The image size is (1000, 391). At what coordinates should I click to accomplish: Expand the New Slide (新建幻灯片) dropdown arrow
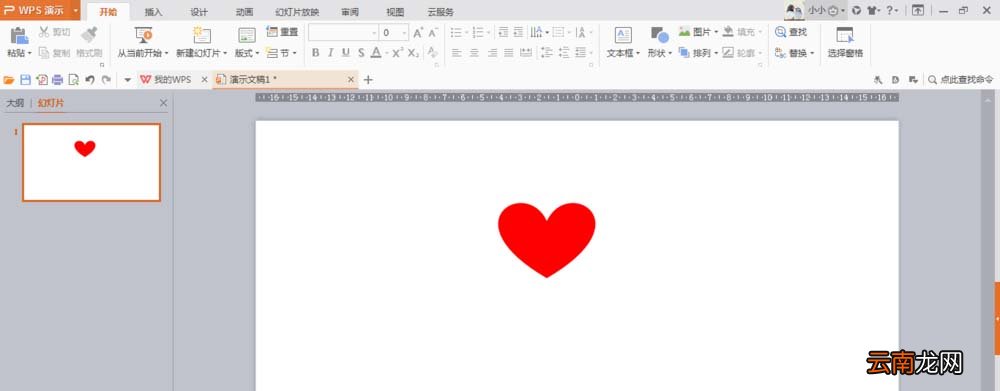click(x=225, y=54)
